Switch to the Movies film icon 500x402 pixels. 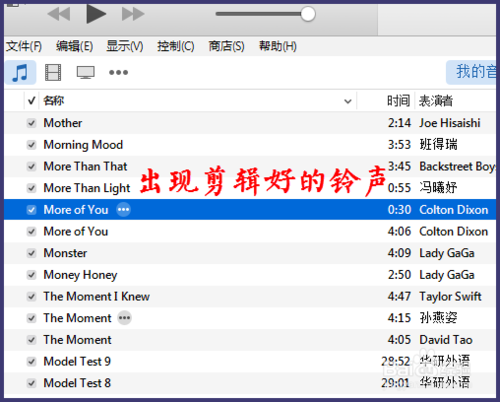click(53, 72)
